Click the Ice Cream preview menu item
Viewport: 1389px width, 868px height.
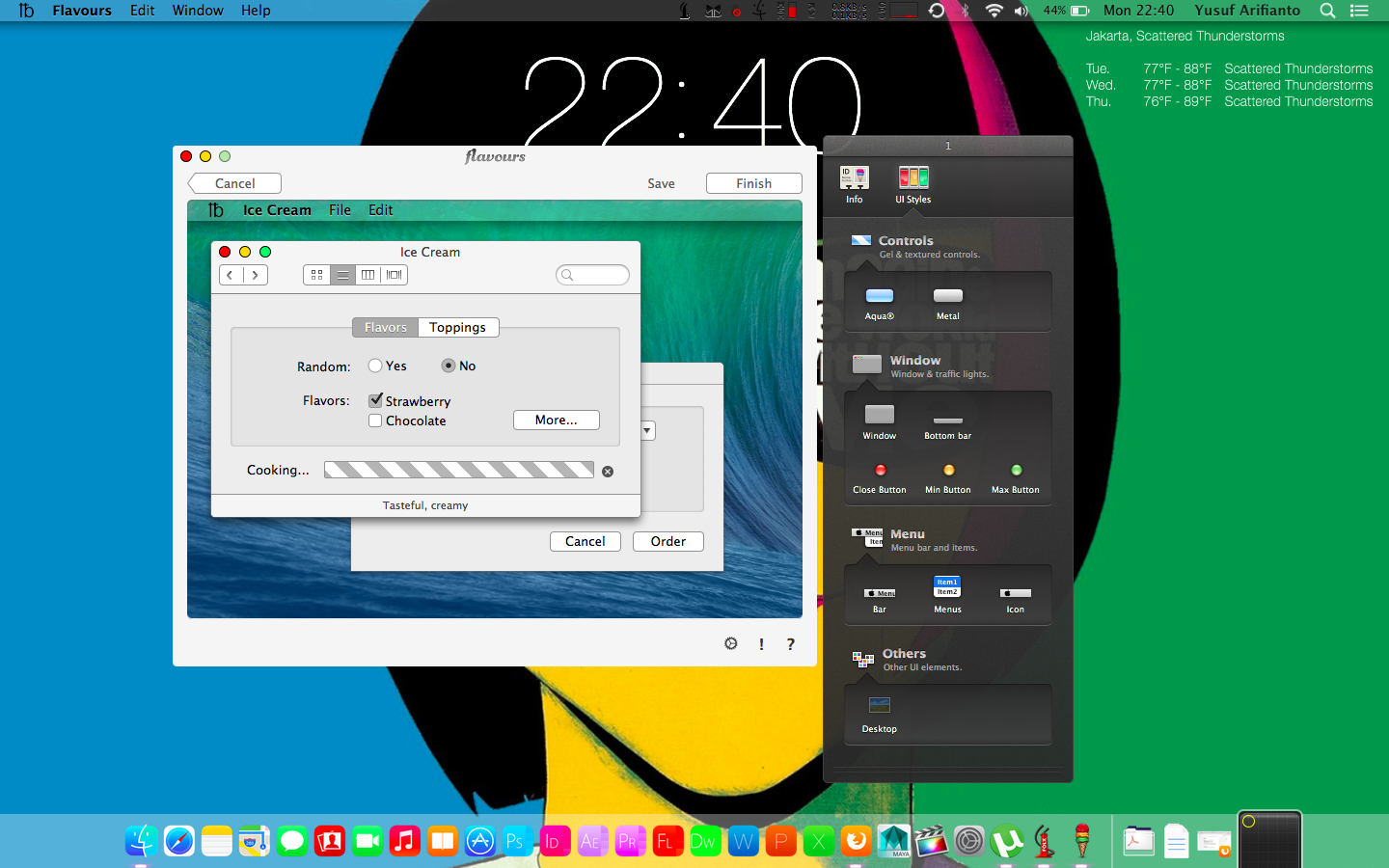[277, 210]
